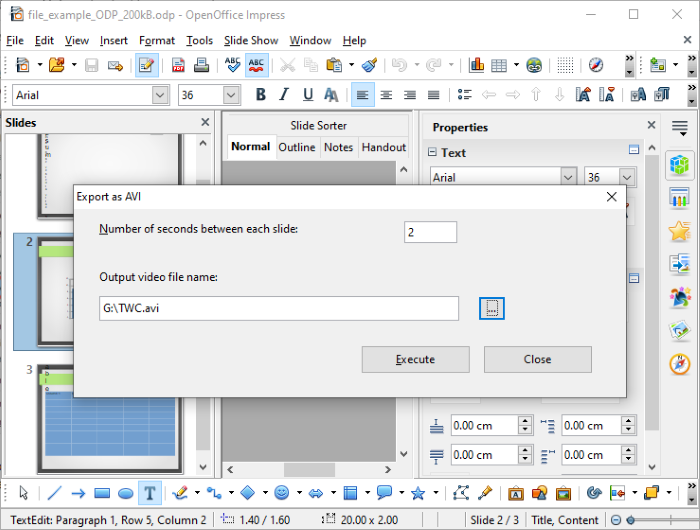This screenshot has height=530, width=700.
Task: Select the Text tool in drawing toolbar
Action: 150,493
